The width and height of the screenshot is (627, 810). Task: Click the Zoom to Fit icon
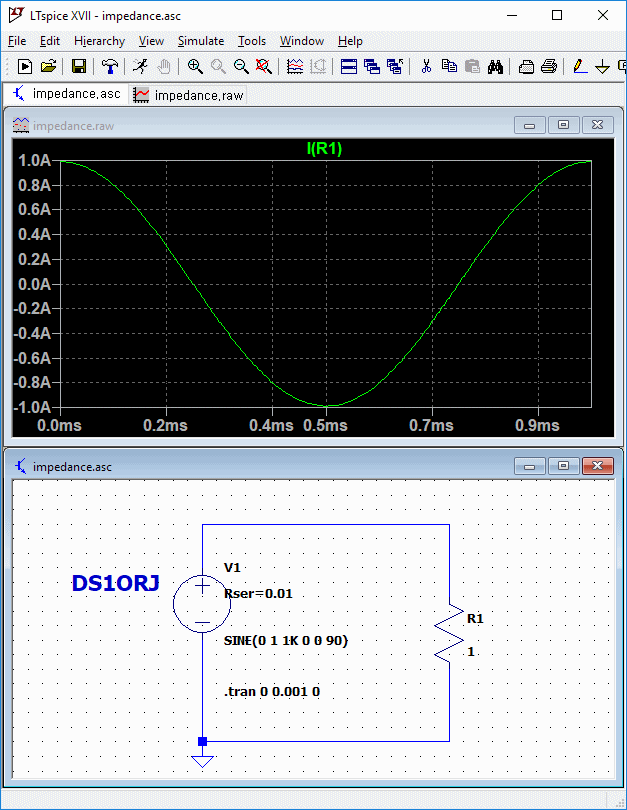263,66
